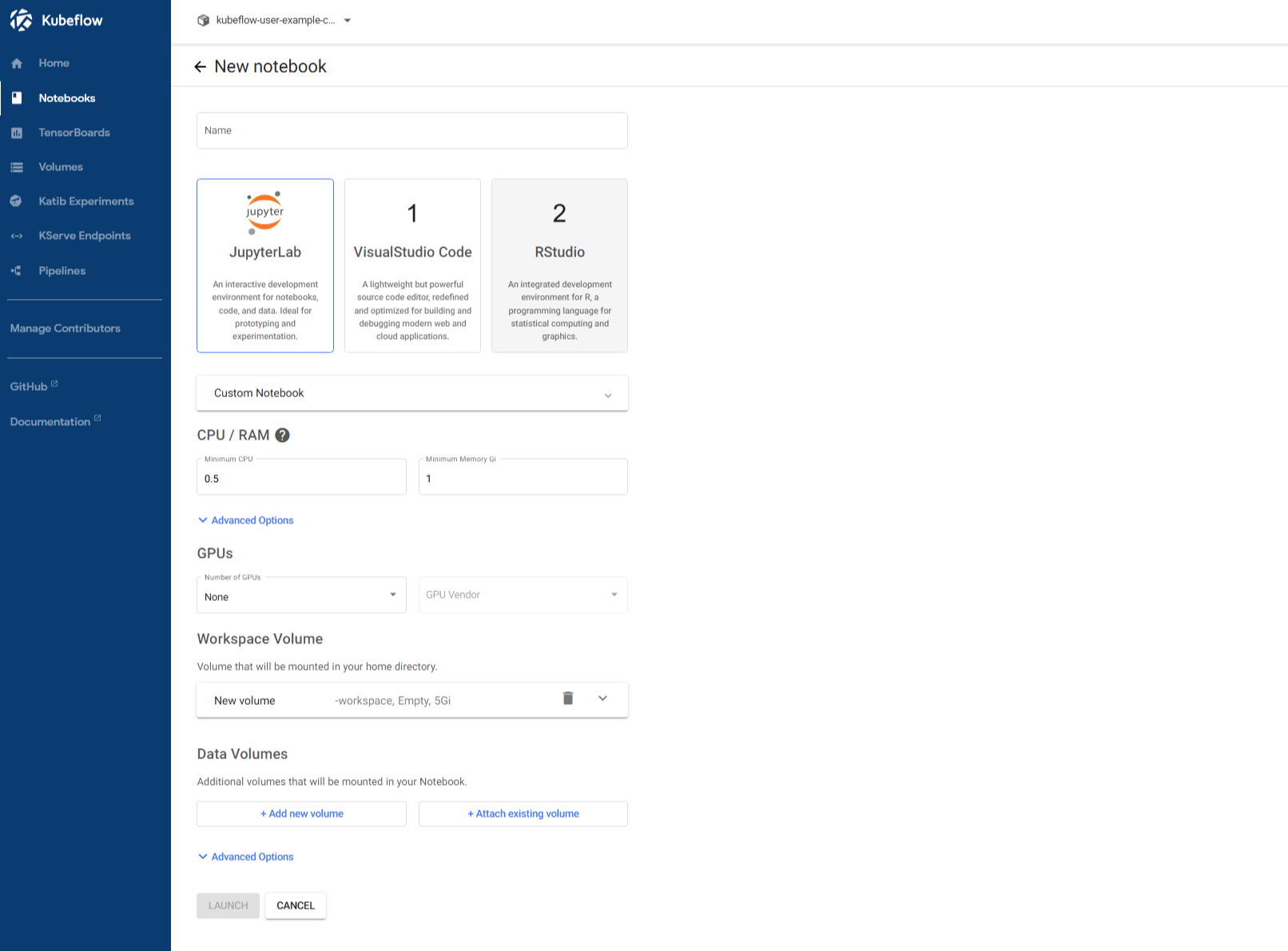The width and height of the screenshot is (1288, 951).
Task: Open the Number of GPUs dropdown
Action: click(301, 595)
